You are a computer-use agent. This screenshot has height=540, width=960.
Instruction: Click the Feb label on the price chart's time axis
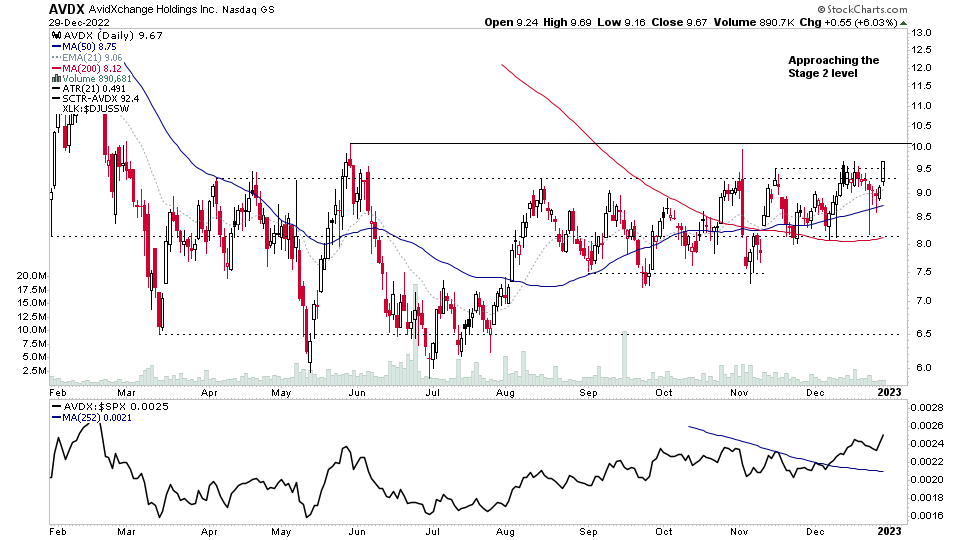(58, 392)
